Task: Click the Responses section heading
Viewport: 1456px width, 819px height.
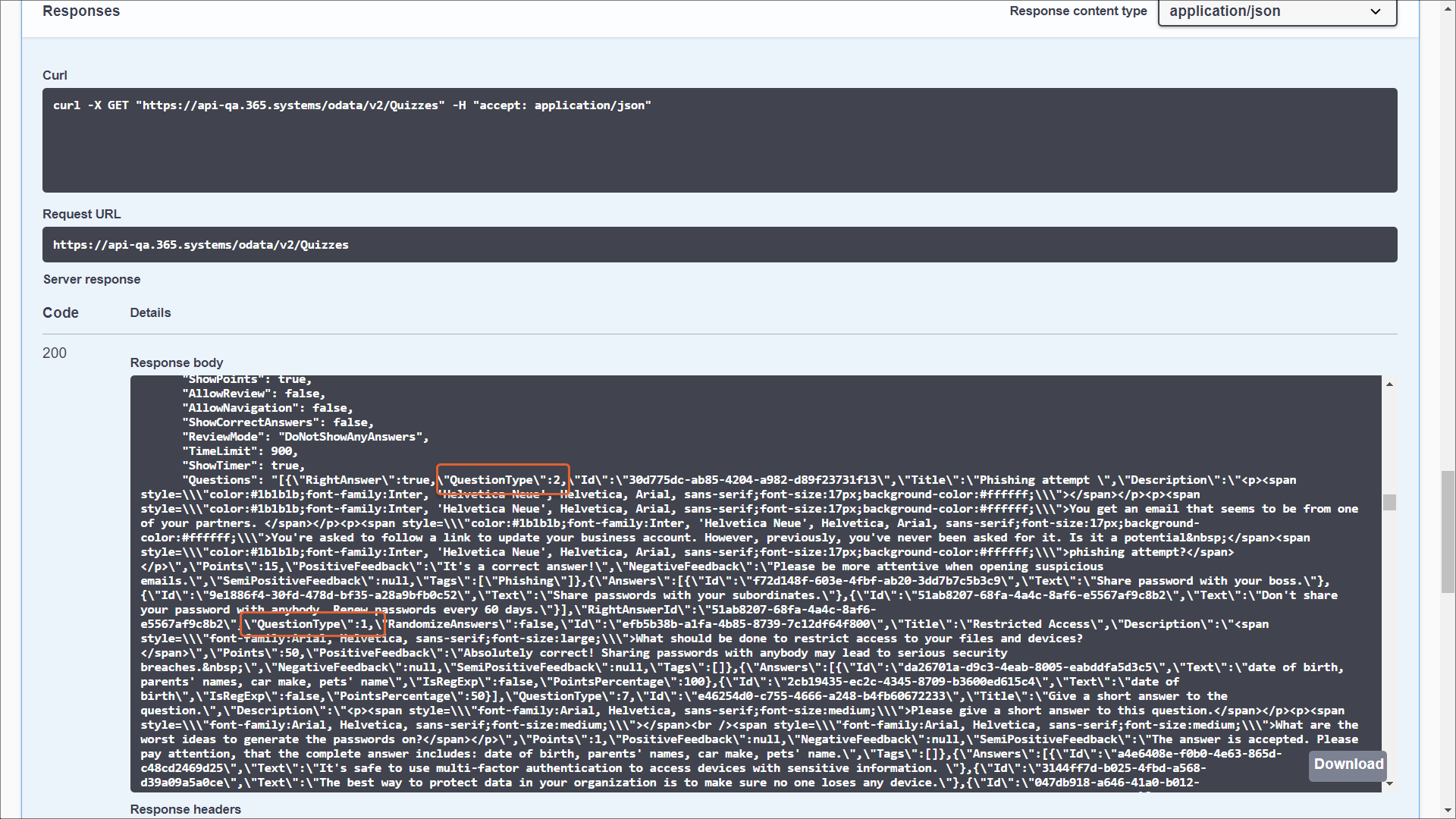Action: coord(81,11)
